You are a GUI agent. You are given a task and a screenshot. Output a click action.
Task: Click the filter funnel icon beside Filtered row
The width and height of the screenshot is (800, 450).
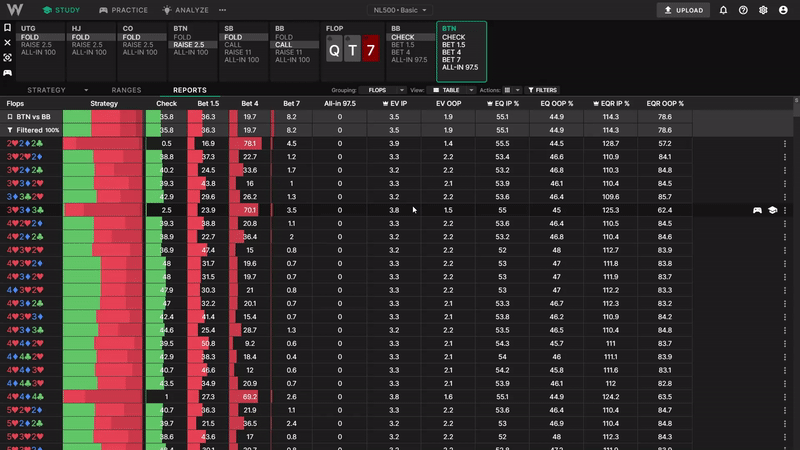coord(9,130)
